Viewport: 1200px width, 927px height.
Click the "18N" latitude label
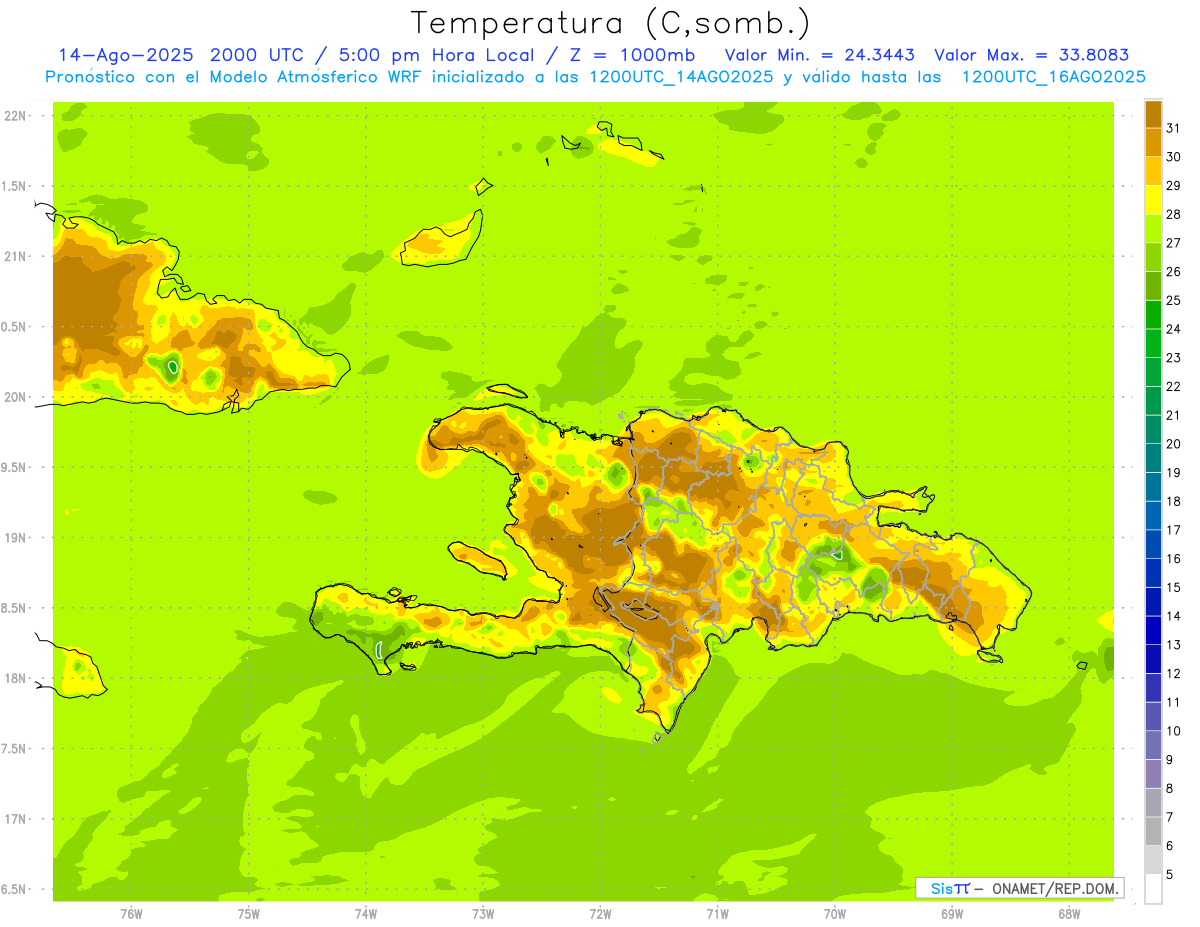tap(16, 678)
